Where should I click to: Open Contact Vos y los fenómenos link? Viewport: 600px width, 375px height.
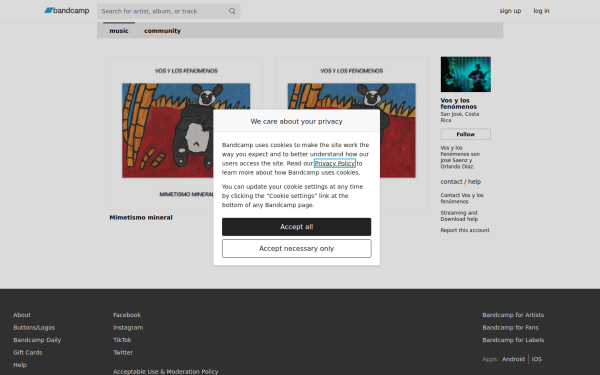point(462,198)
